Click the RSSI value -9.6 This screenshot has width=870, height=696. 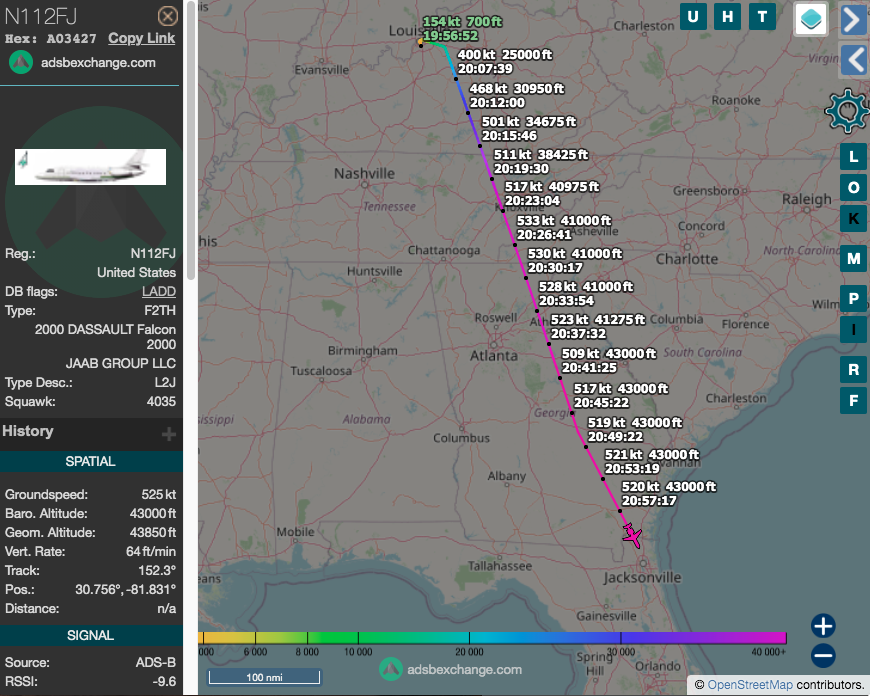166,682
